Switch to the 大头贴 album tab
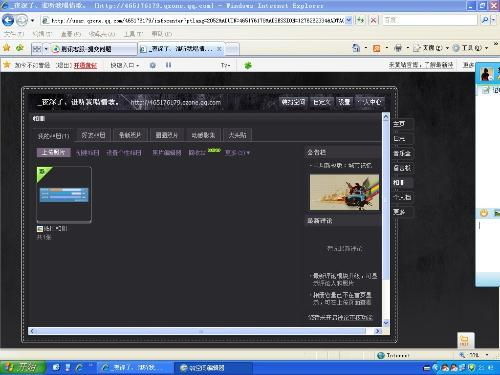Screen dimensions: 500x375 click(237, 135)
